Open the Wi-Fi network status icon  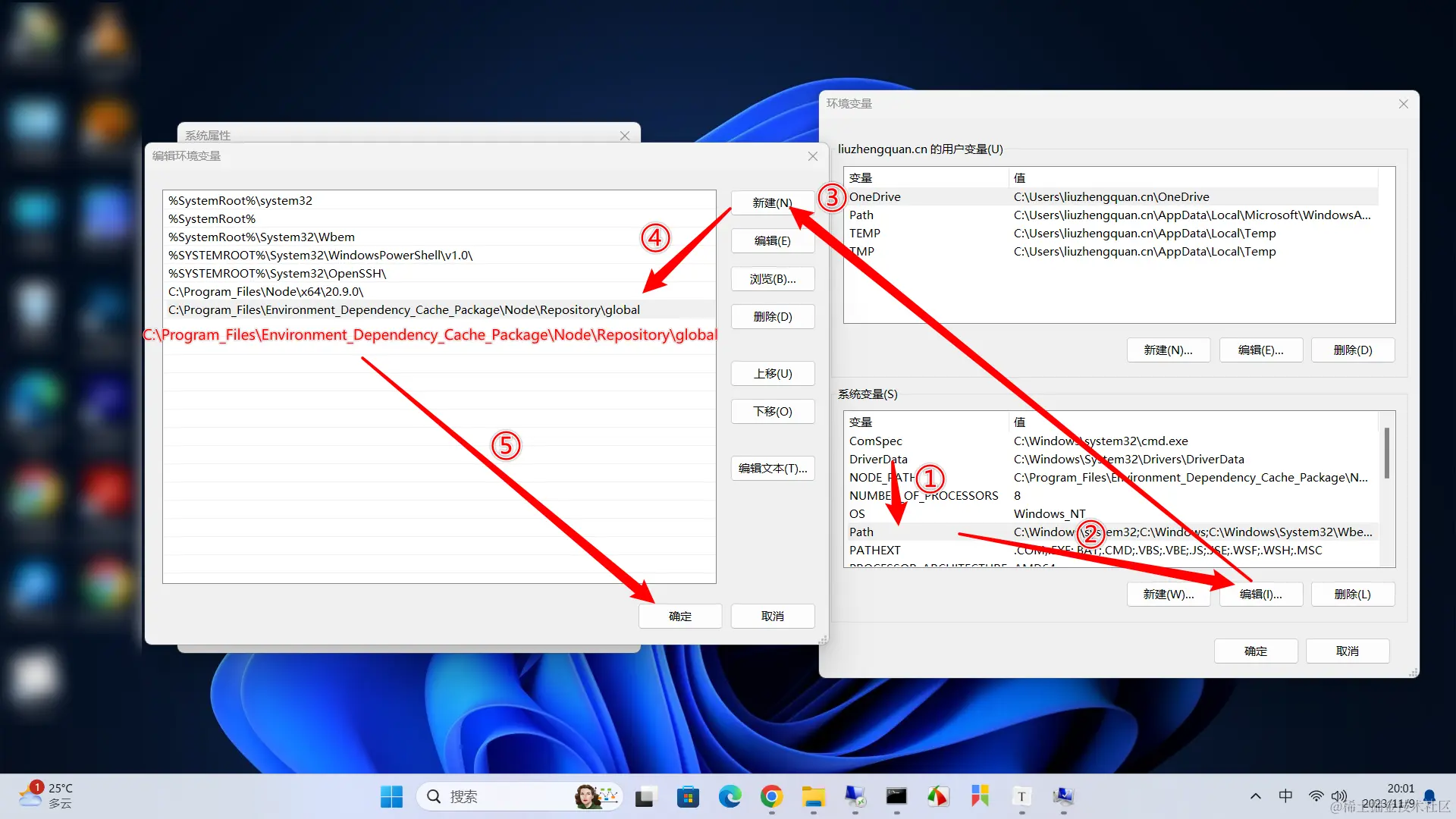[x=1316, y=796]
